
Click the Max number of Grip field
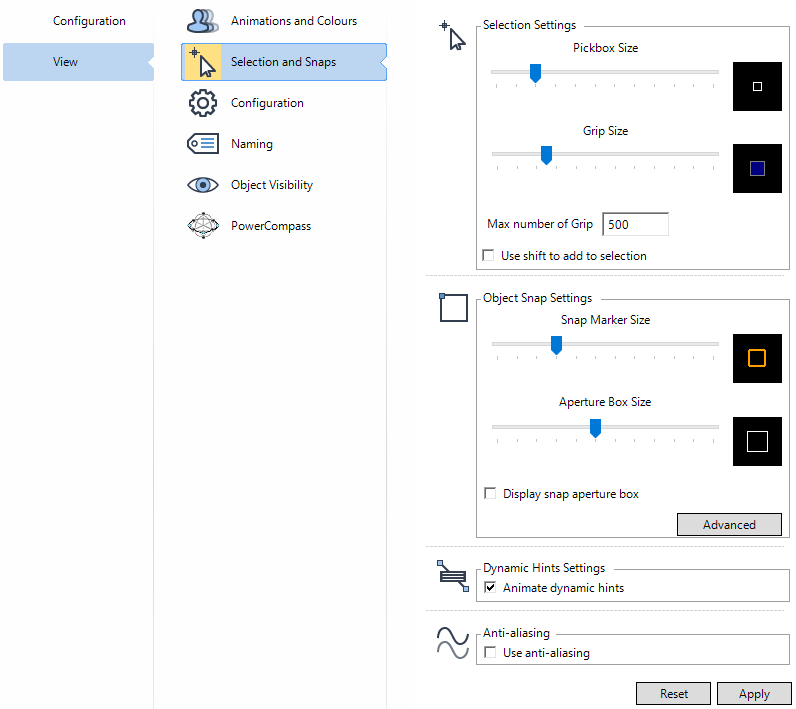(635, 225)
